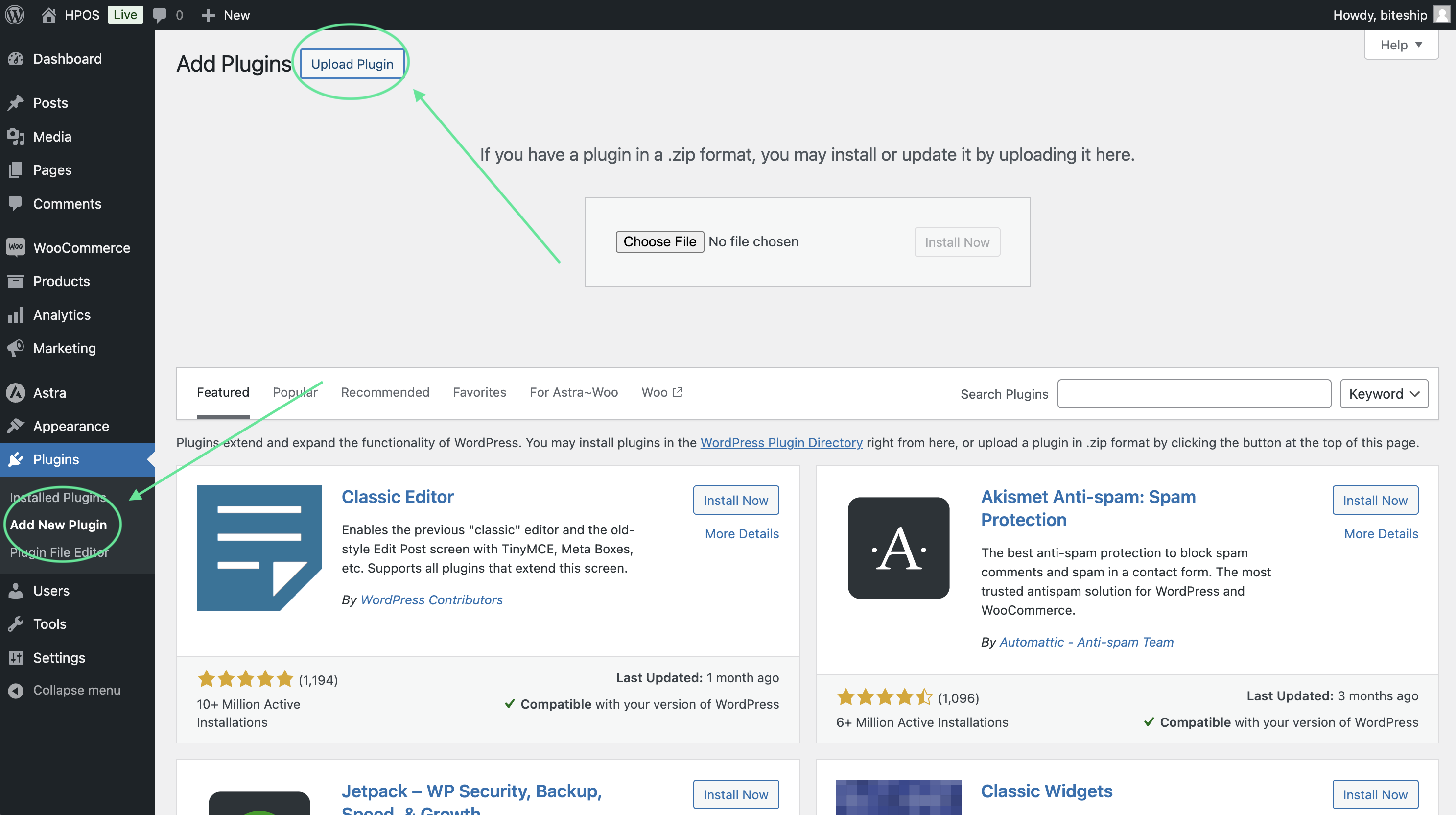1456x815 pixels.
Task: Open the biteship user avatar
Action: 1442,15
